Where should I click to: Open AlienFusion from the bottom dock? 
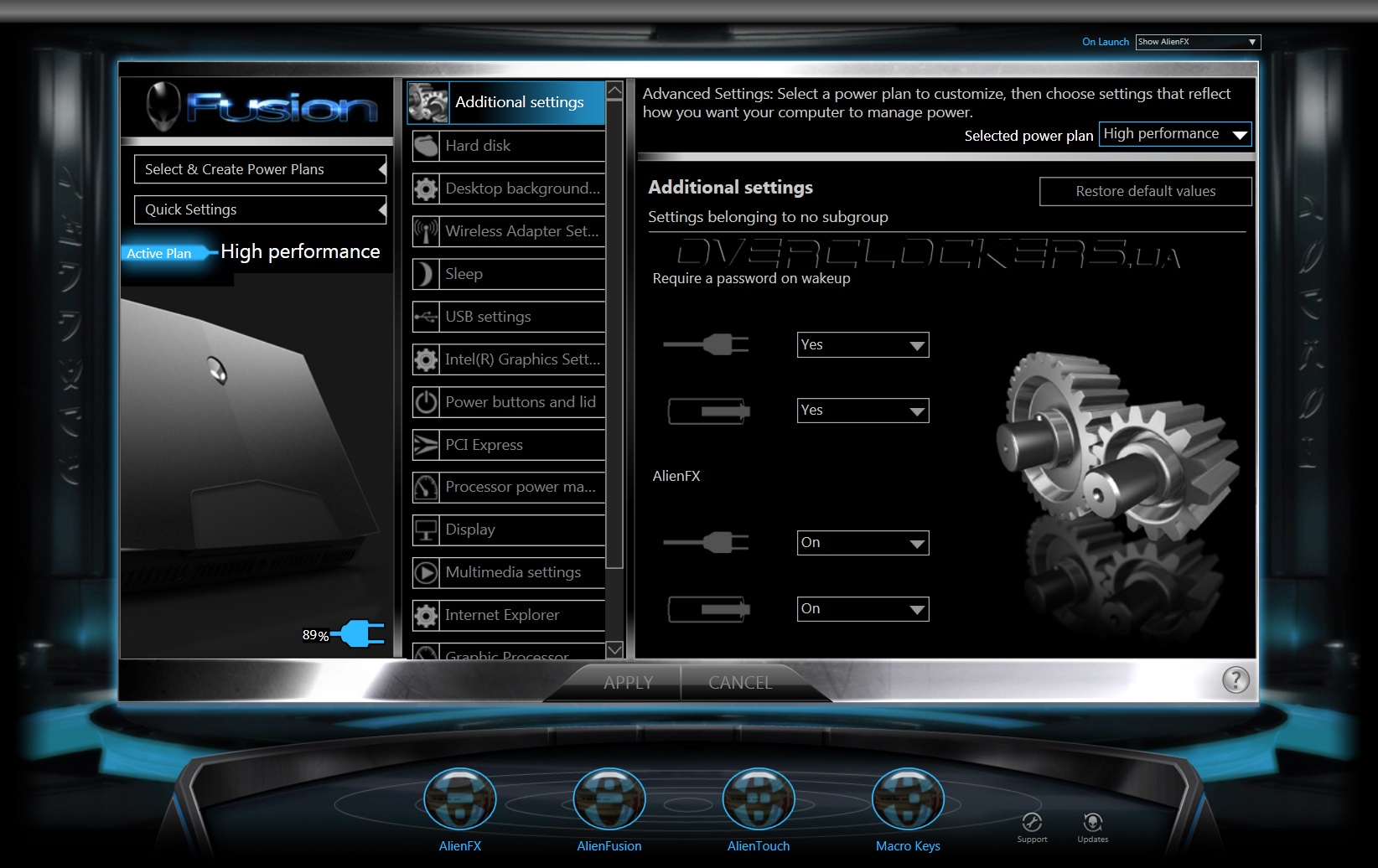[x=609, y=799]
